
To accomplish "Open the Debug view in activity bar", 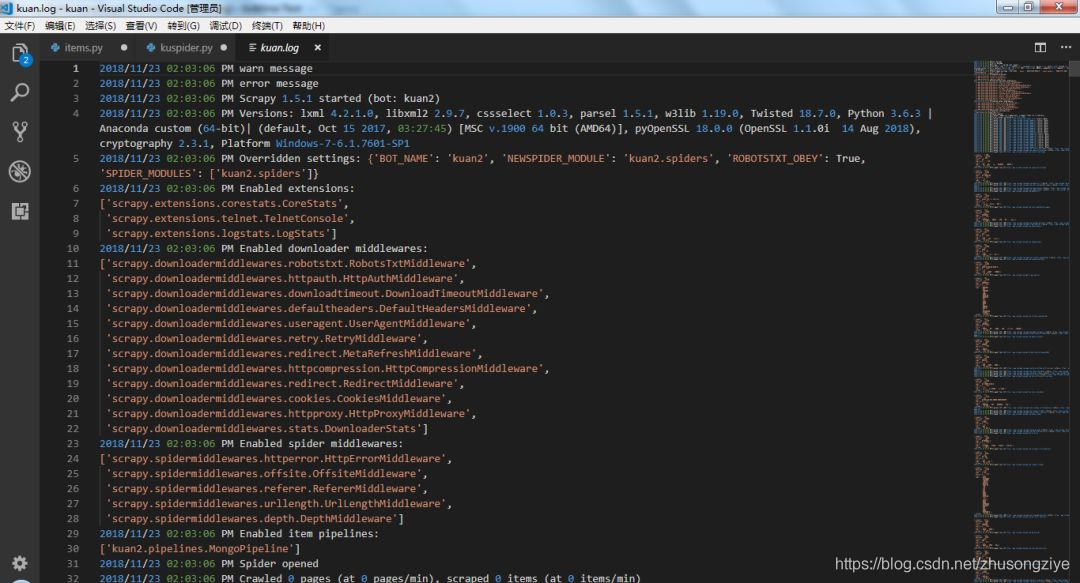I will (20, 171).
